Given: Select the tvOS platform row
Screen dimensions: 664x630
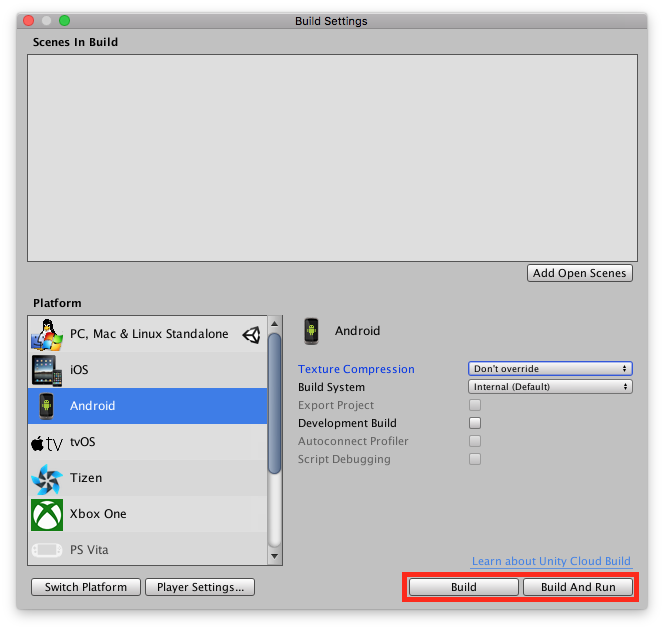Looking at the screenshot, I should [x=147, y=442].
